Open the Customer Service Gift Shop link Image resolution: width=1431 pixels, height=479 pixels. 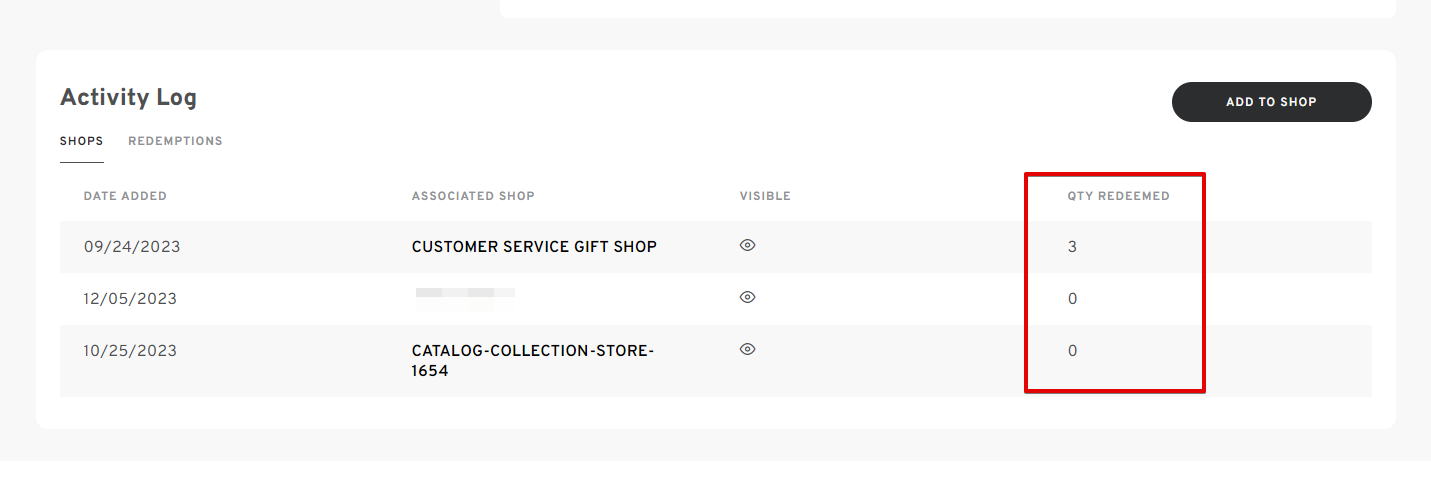click(x=534, y=246)
